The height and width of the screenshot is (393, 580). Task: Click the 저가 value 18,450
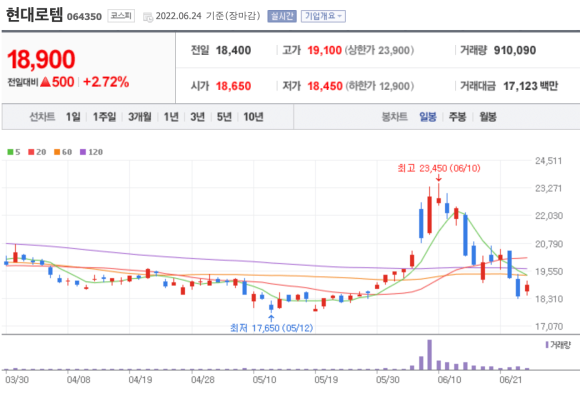pyautogui.click(x=325, y=86)
